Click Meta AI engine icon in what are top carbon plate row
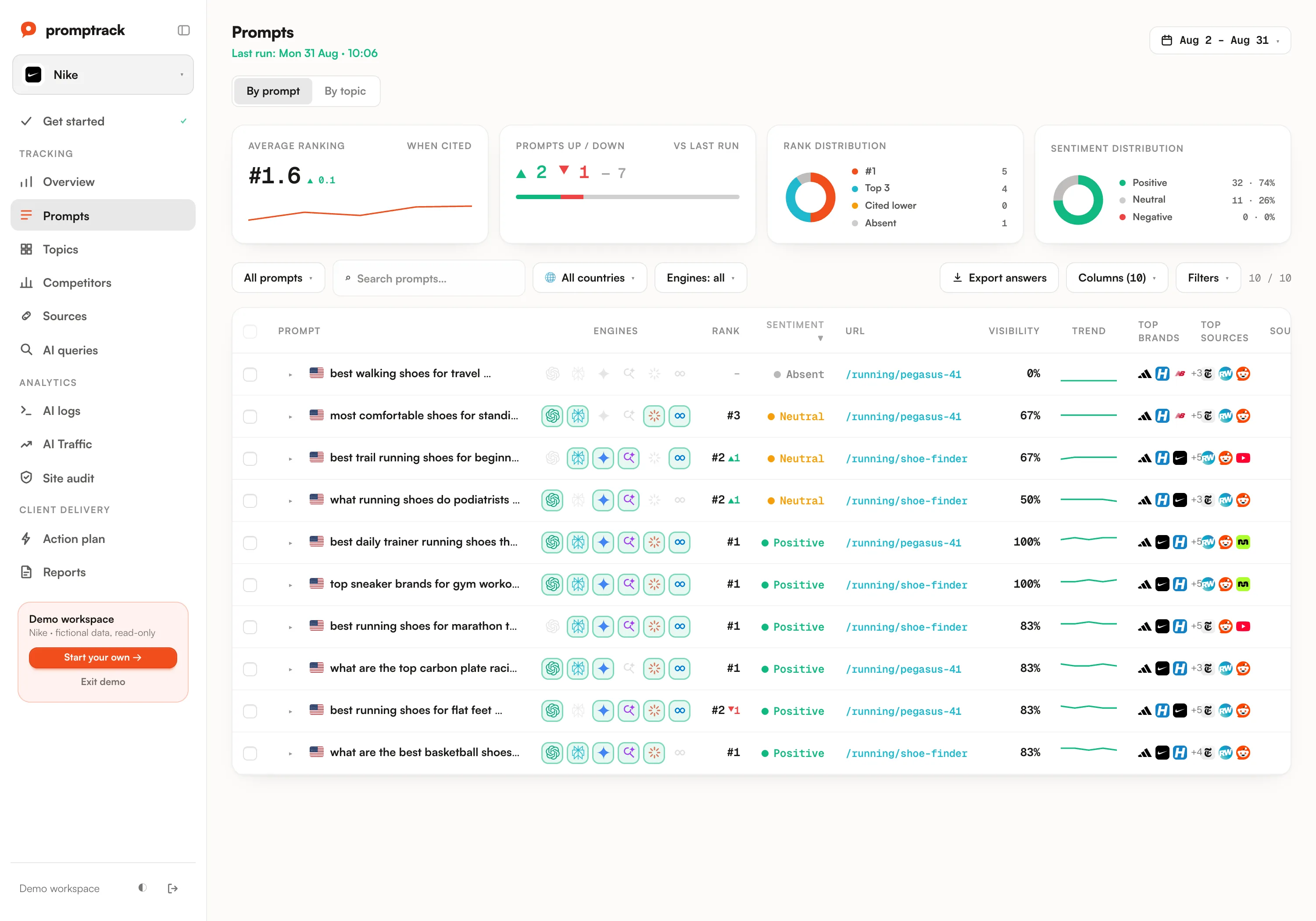The width and height of the screenshot is (1316, 921). (x=680, y=669)
